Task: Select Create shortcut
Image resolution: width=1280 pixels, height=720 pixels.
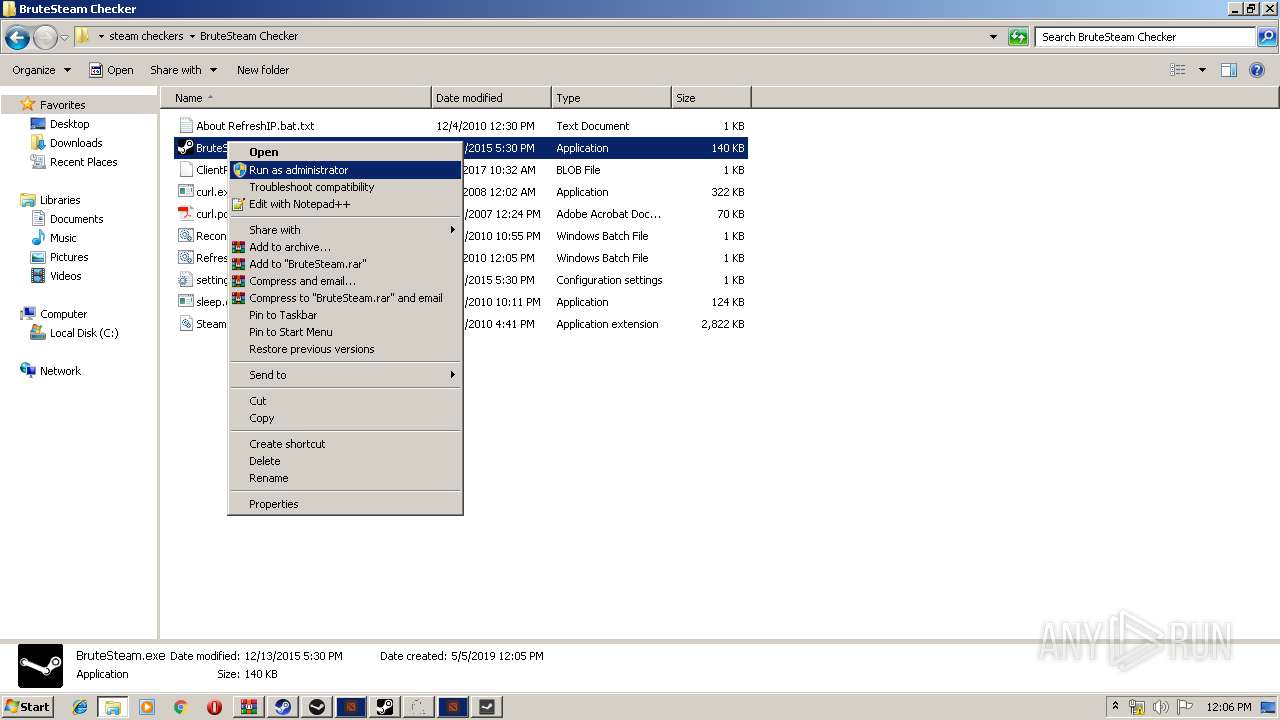Action: click(x=345, y=444)
